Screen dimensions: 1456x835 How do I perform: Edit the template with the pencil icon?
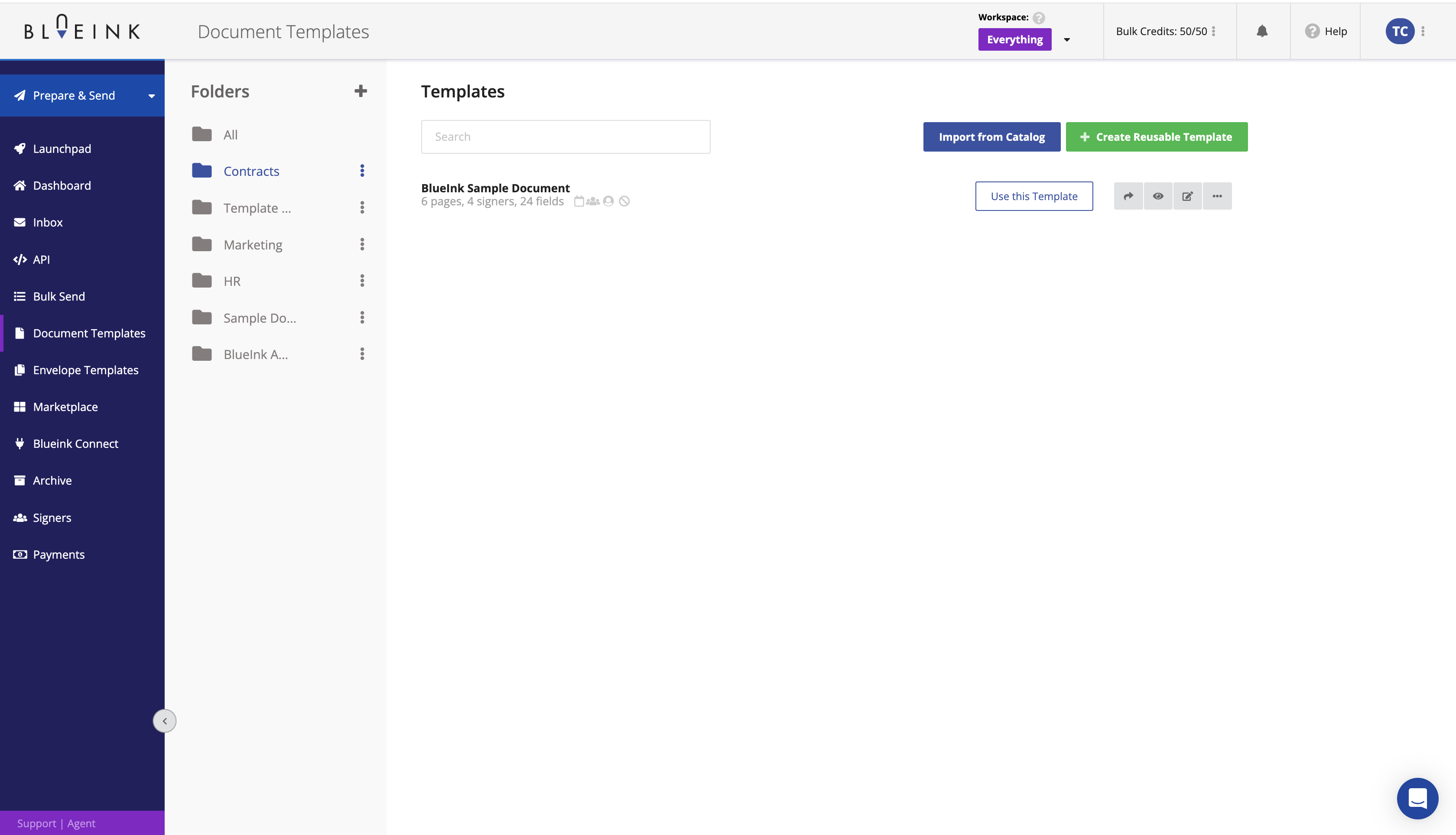point(1187,196)
